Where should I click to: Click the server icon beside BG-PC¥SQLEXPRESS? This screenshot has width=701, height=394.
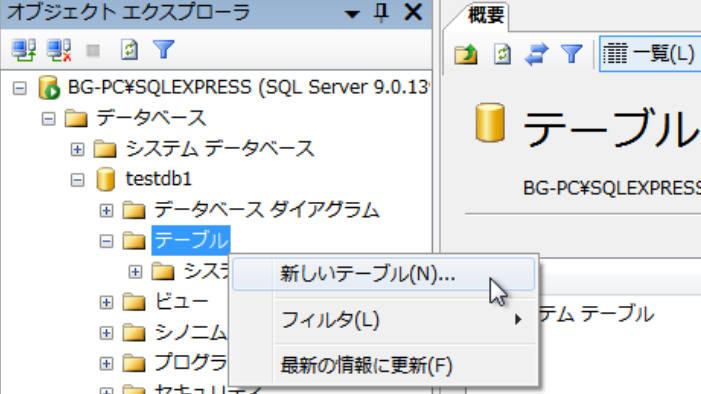(x=49, y=87)
